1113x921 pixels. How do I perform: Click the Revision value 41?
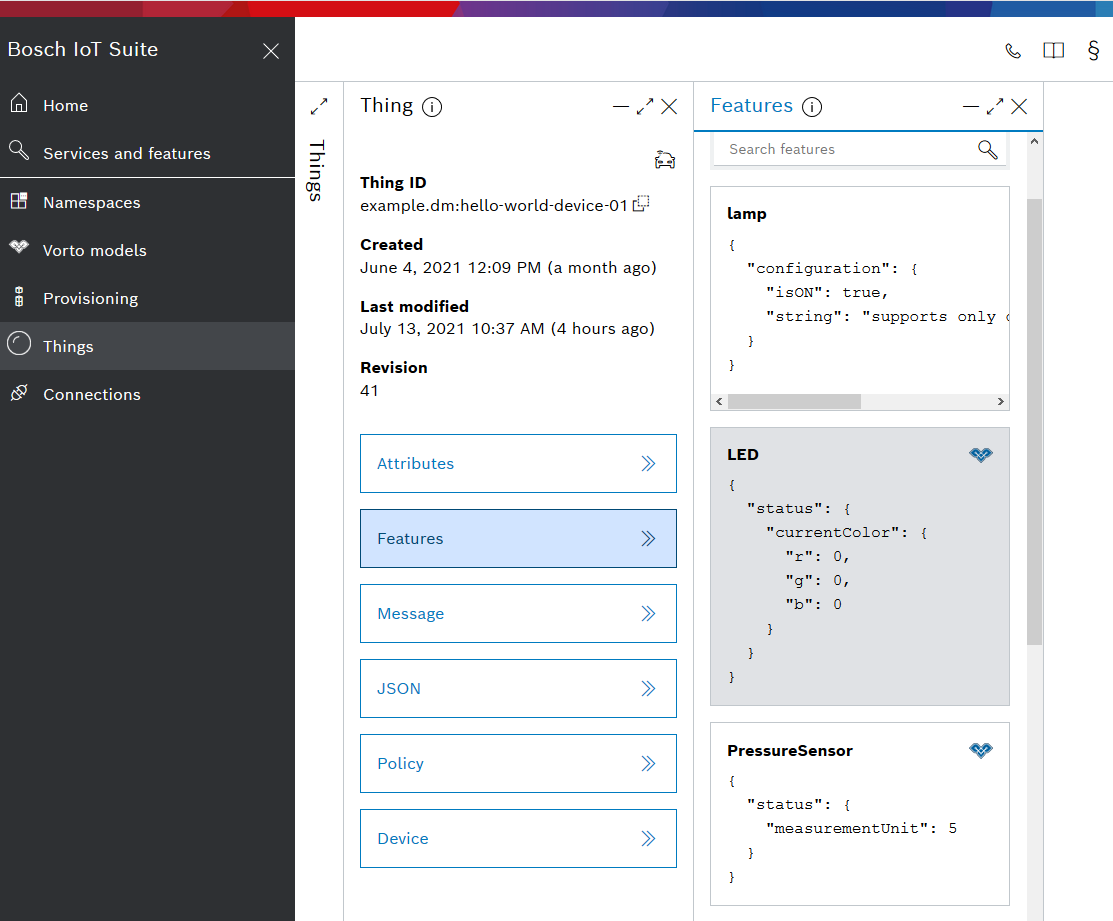click(x=369, y=391)
